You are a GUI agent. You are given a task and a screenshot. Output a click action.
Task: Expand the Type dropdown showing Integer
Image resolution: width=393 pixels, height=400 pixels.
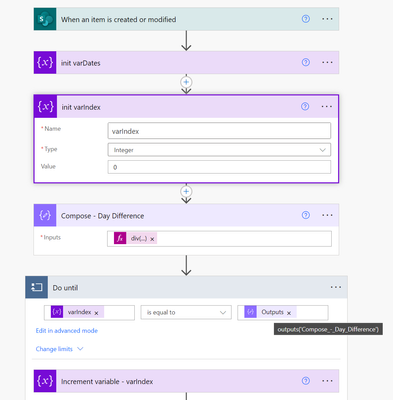219,150
